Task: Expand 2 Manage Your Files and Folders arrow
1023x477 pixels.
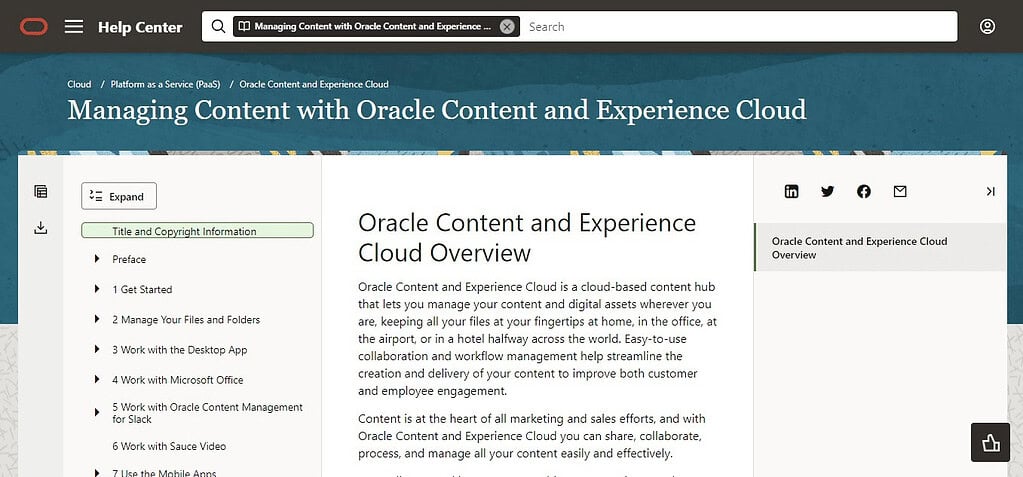Action: (97, 319)
